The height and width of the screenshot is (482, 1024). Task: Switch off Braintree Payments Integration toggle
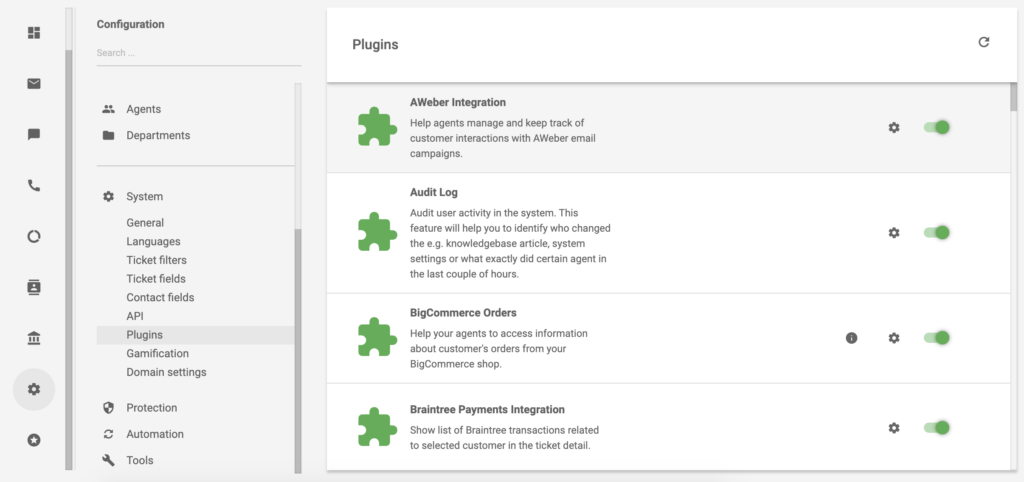(x=936, y=428)
